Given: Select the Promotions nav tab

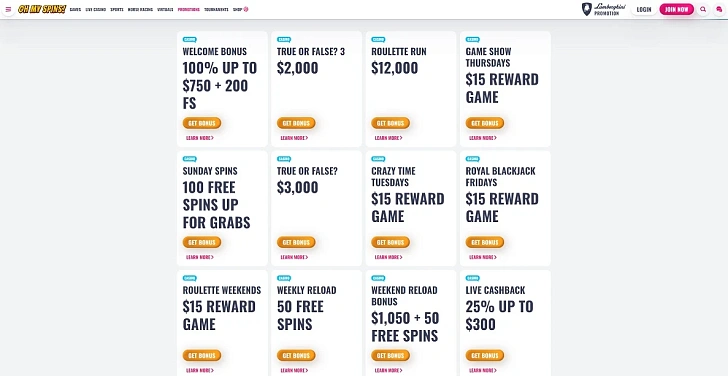Looking at the screenshot, I should [188, 9].
